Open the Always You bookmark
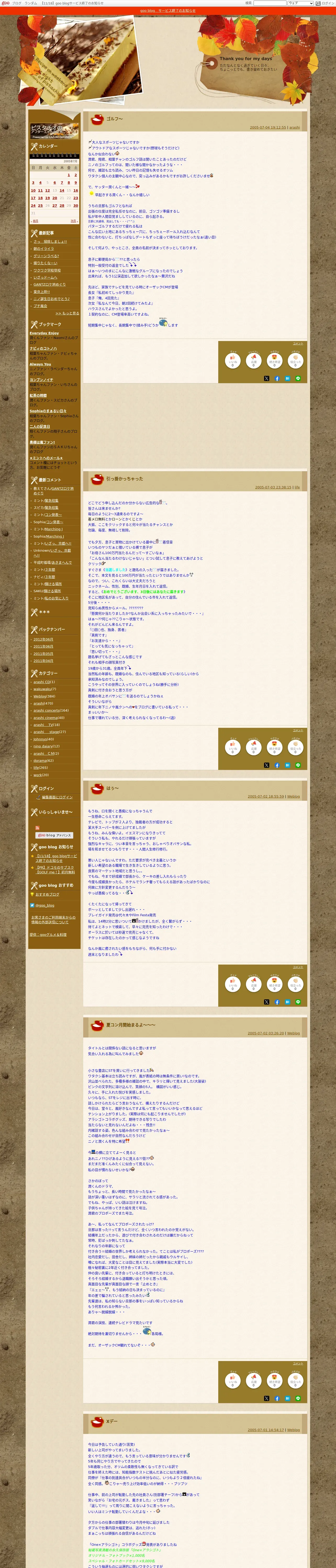The image size is (336, 1568). point(40,365)
